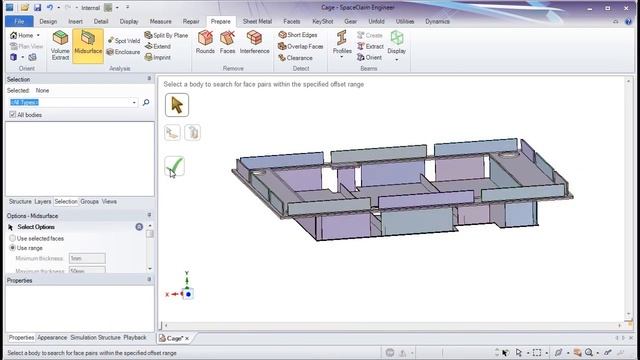640x360 pixels.
Task: Click the Open folder icon in quick access toolbar
Action: [24, 7]
